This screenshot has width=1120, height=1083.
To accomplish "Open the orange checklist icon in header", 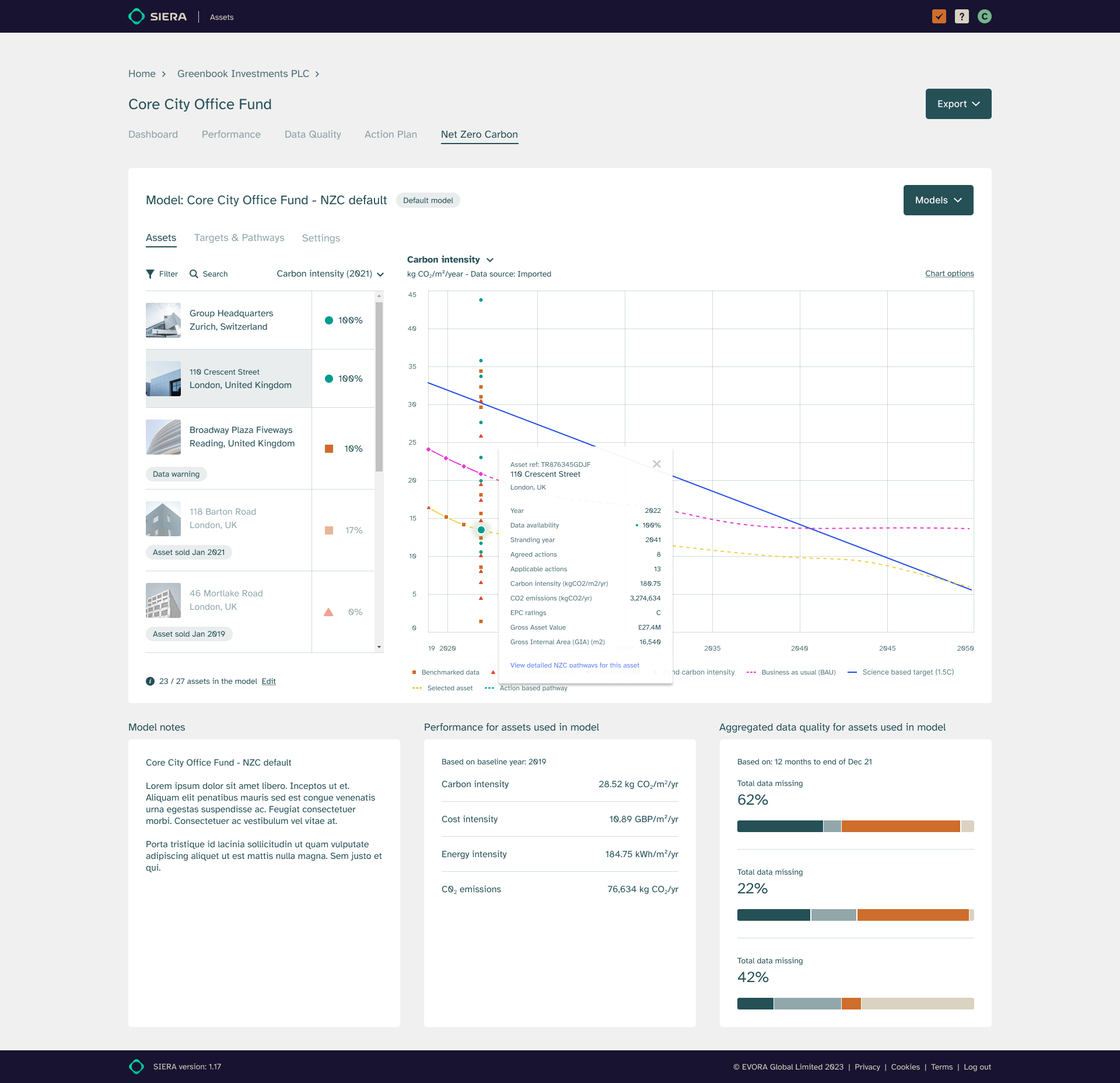I will coord(939,16).
